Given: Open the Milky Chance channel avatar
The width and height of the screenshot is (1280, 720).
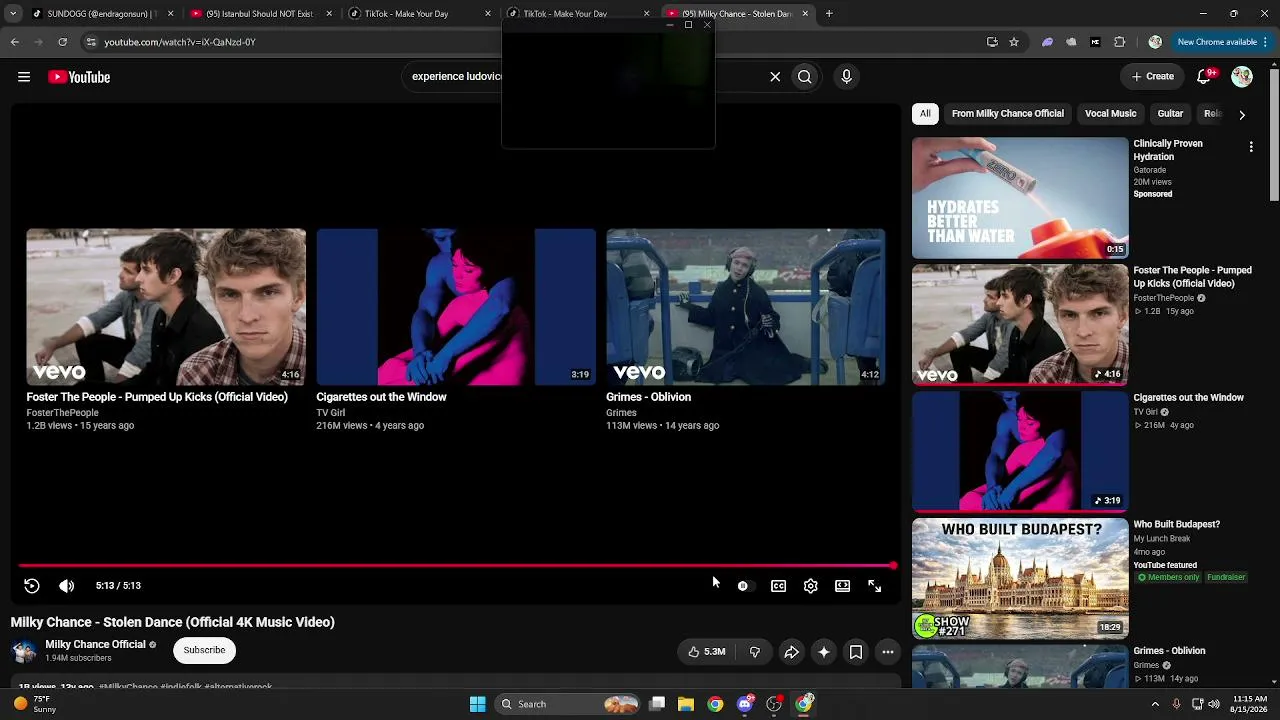Looking at the screenshot, I should coord(24,651).
